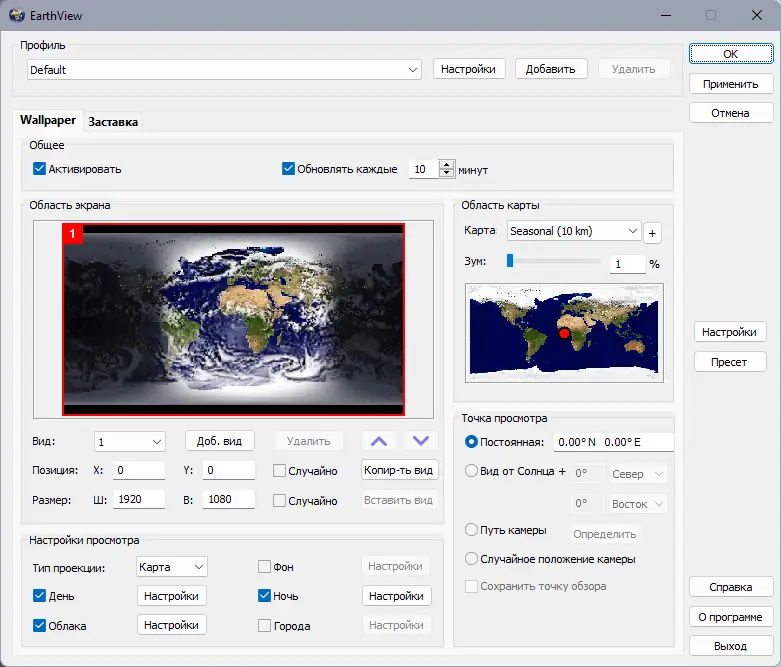Click the red screen number 1 badge
This screenshot has height=667, width=781.
tap(72, 233)
